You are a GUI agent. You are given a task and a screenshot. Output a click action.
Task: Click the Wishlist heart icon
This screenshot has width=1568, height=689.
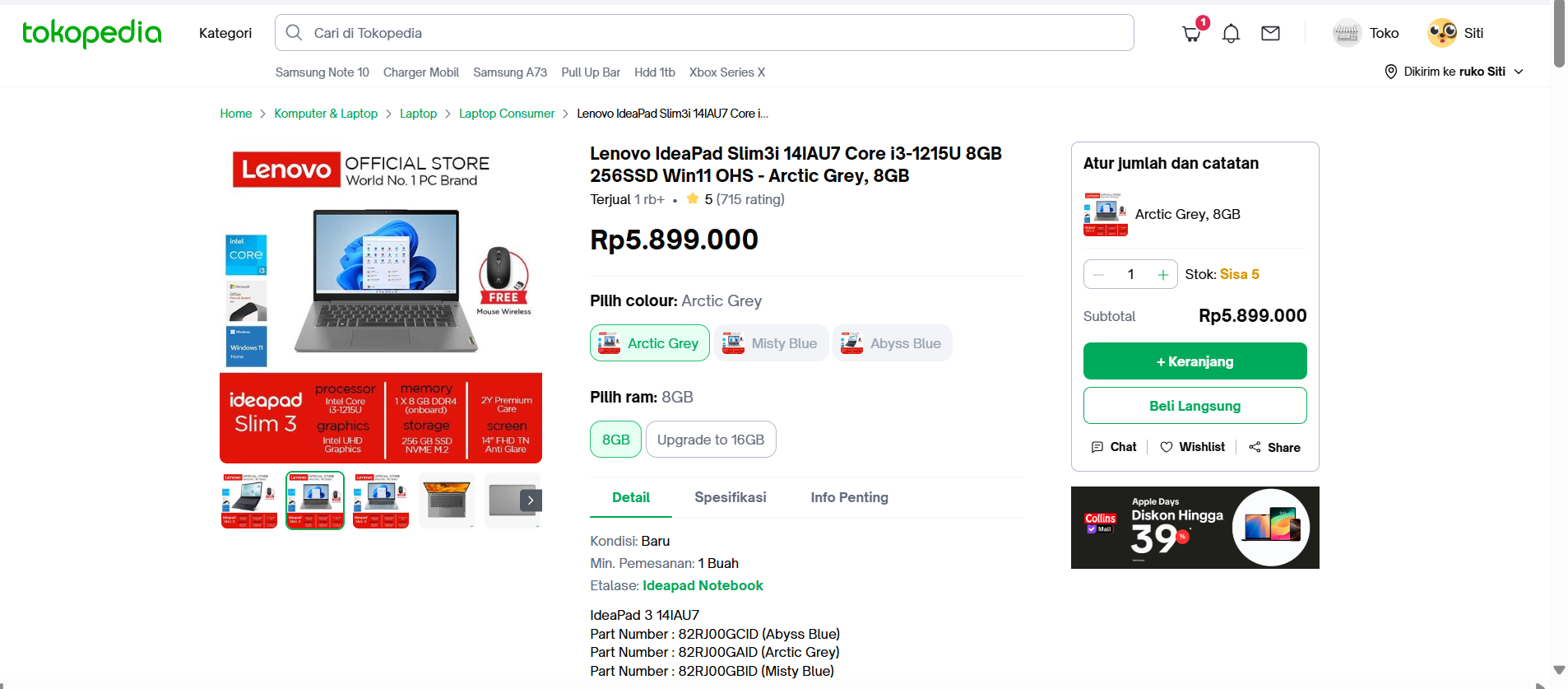[x=1167, y=447]
